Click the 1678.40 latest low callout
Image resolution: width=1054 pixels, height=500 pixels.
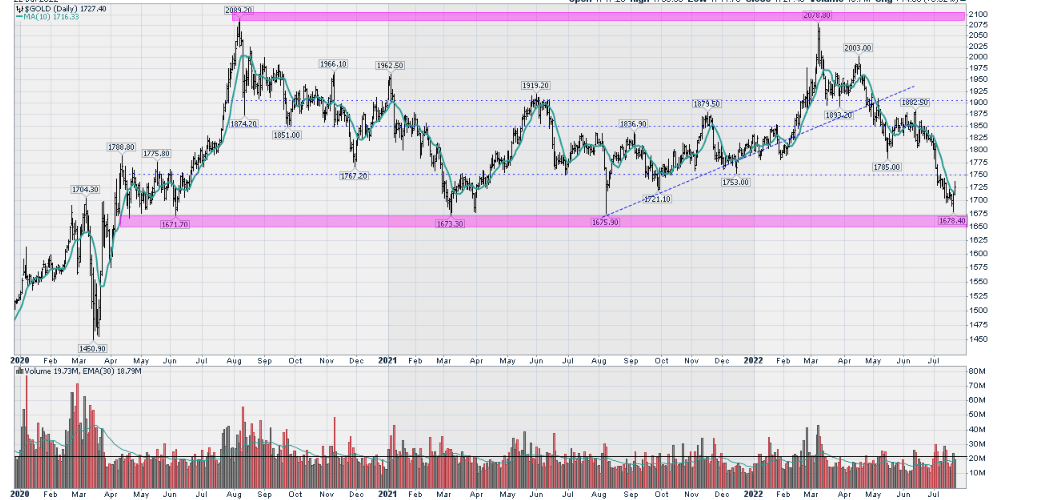coord(951,222)
